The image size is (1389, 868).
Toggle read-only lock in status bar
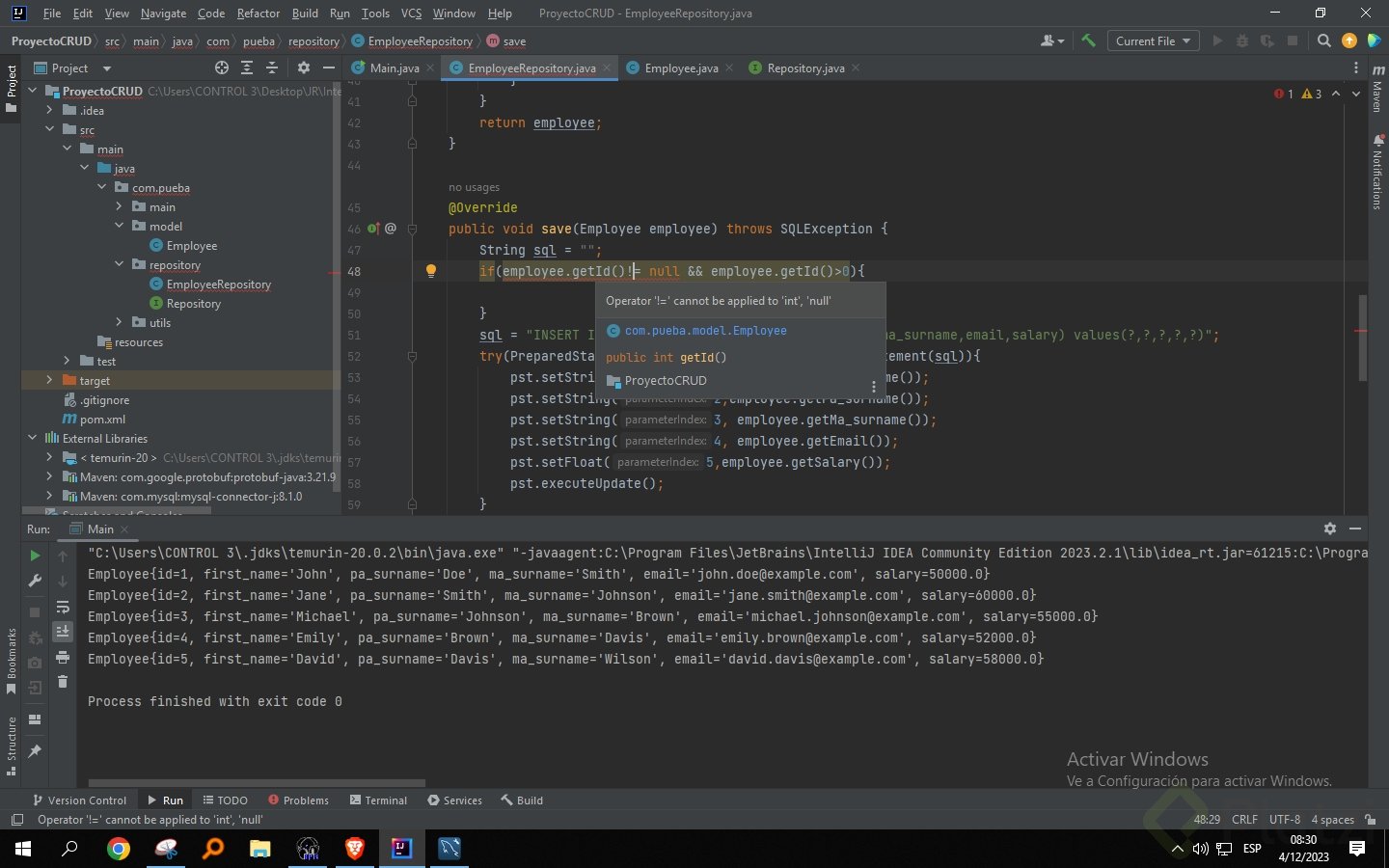coord(1371,820)
